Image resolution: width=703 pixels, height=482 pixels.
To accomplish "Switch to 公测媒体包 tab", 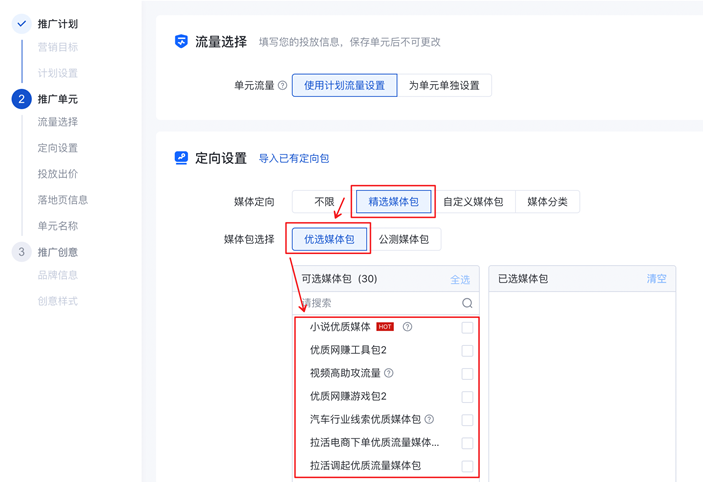I will [x=404, y=240].
